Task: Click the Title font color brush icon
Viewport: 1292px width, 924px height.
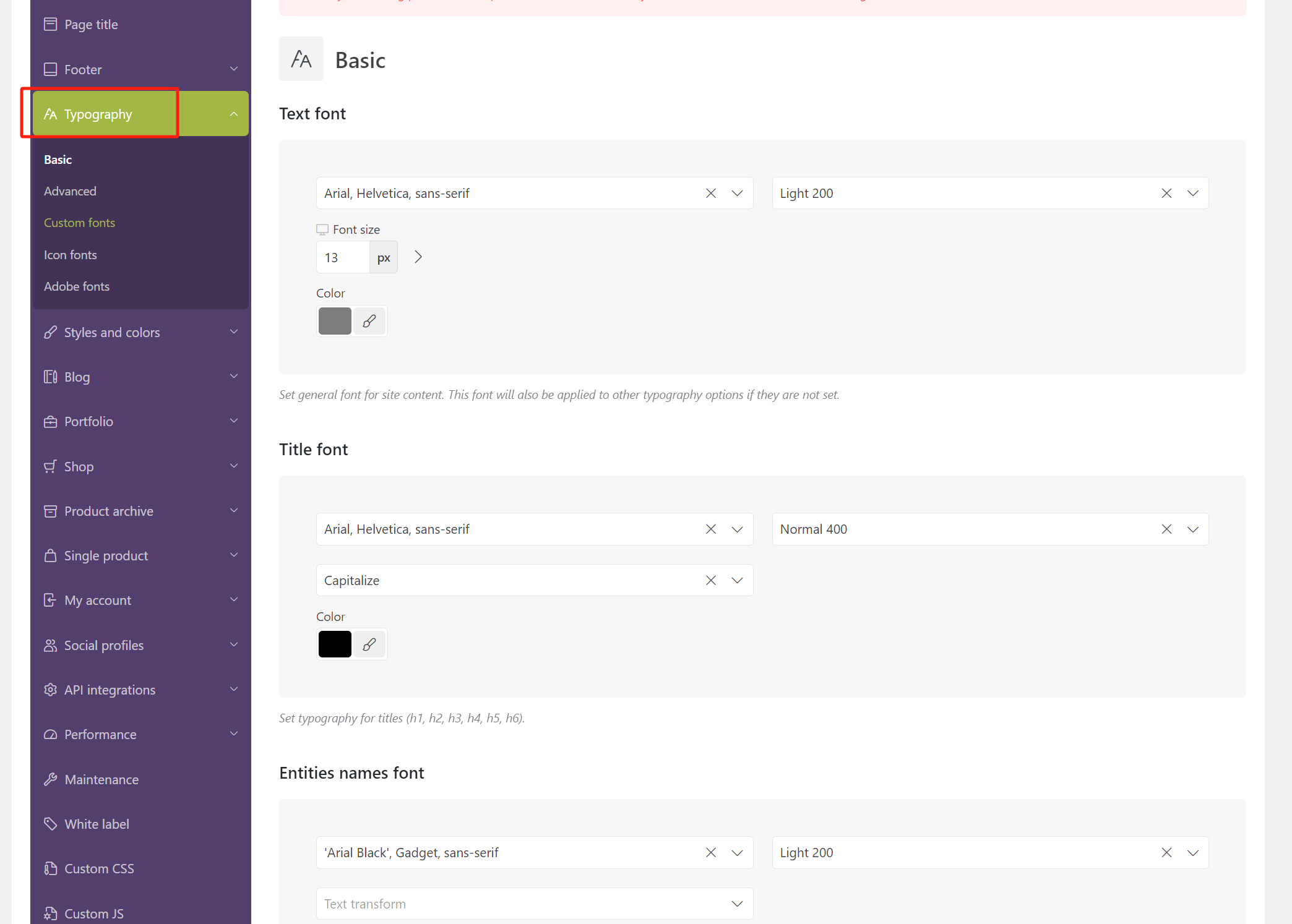Action: (x=369, y=644)
